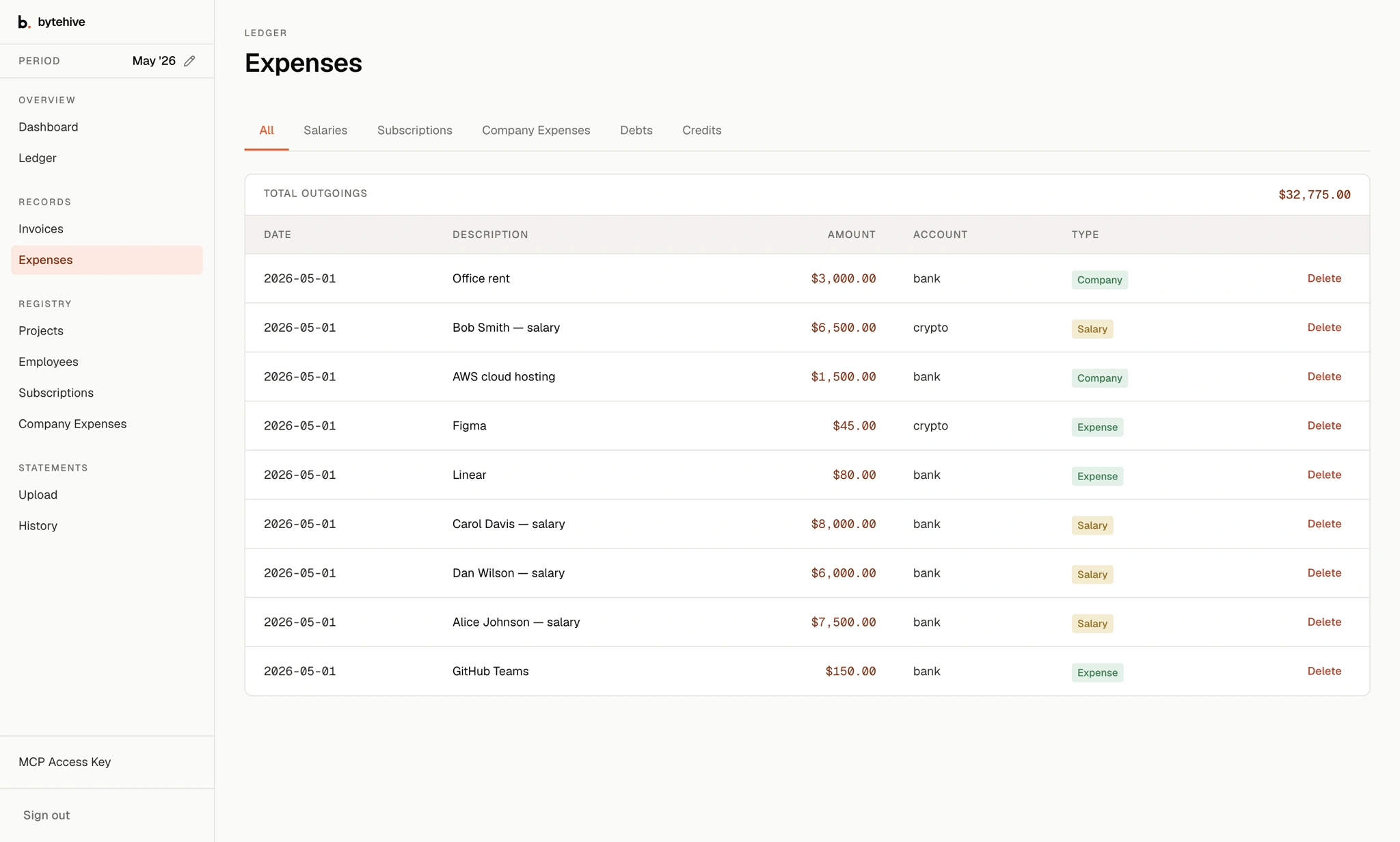The height and width of the screenshot is (842, 1400).
Task: Open Company Expenses in the sidebar
Action: pyautogui.click(x=72, y=424)
